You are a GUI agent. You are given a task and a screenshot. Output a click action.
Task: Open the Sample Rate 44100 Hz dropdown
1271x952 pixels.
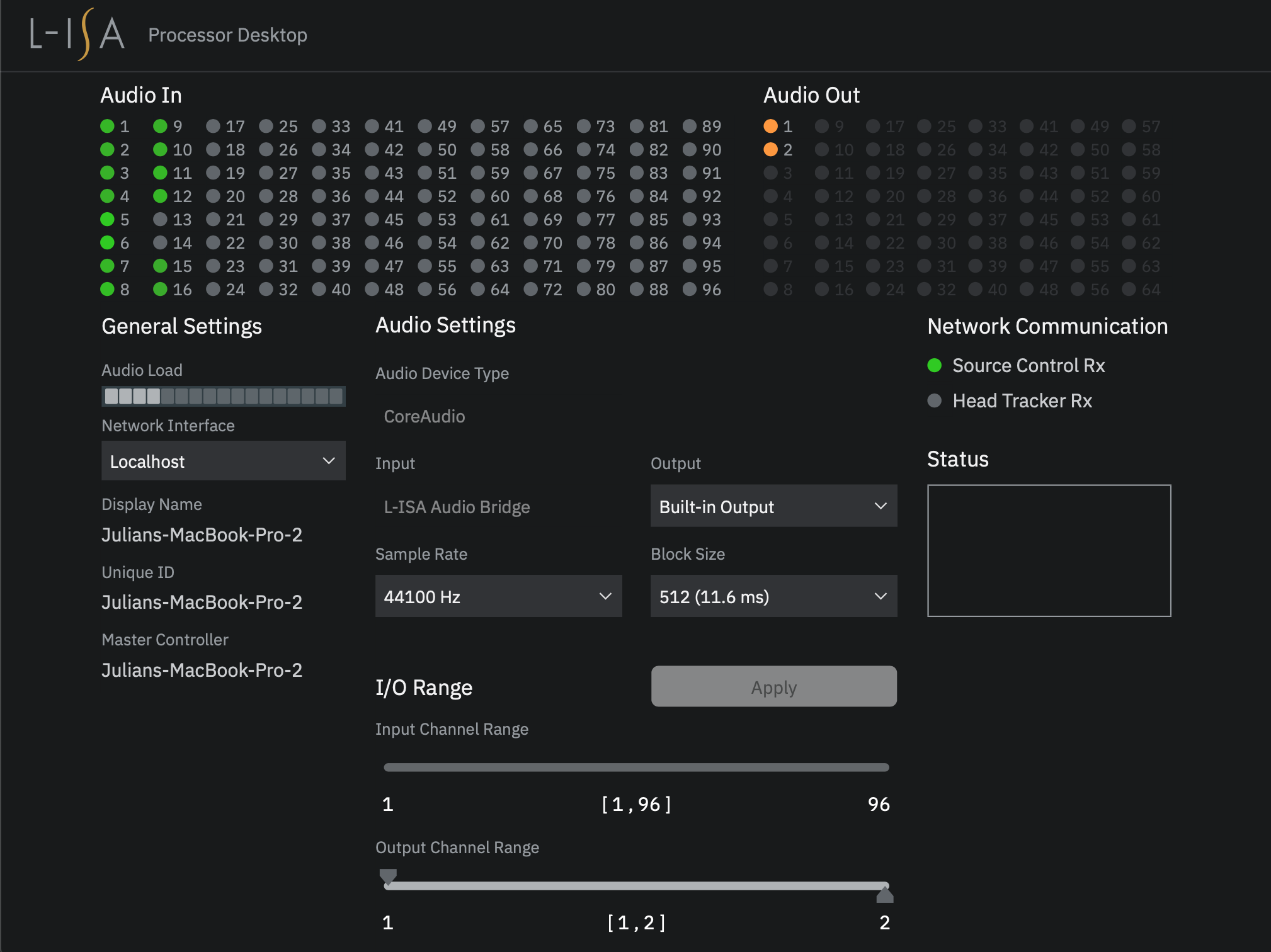coord(498,596)
